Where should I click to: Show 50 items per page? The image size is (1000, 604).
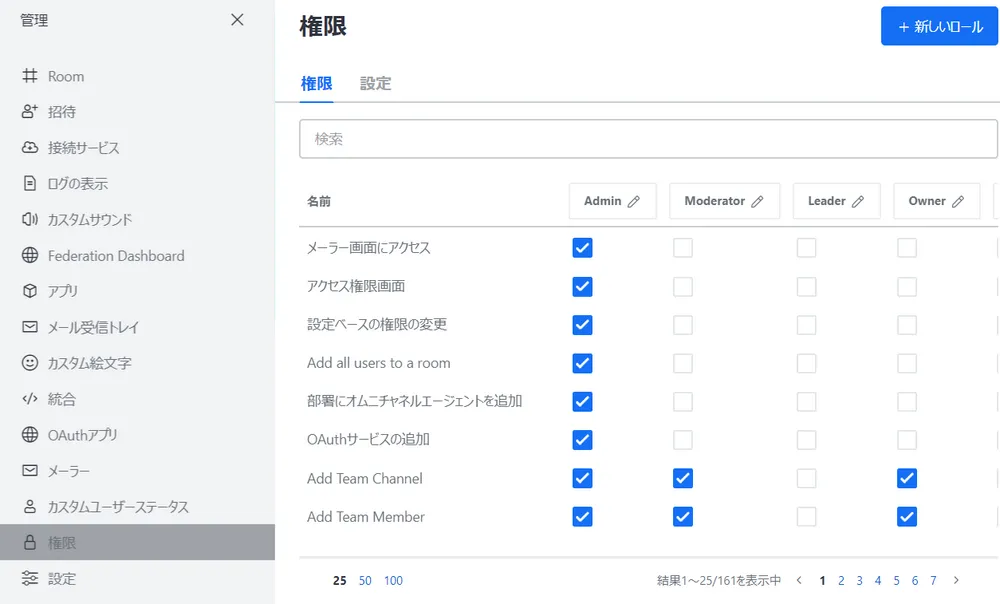pos(365,580)
